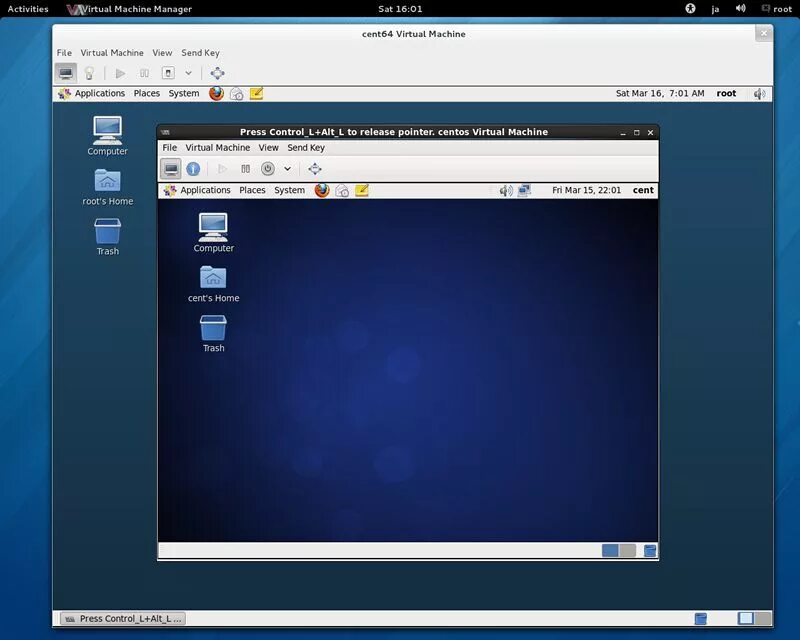Image resolution: width=800 pixels, height=640 pixels.
Task: Open File menu of cent64 Virtual Machine
Action: point(64,53)
